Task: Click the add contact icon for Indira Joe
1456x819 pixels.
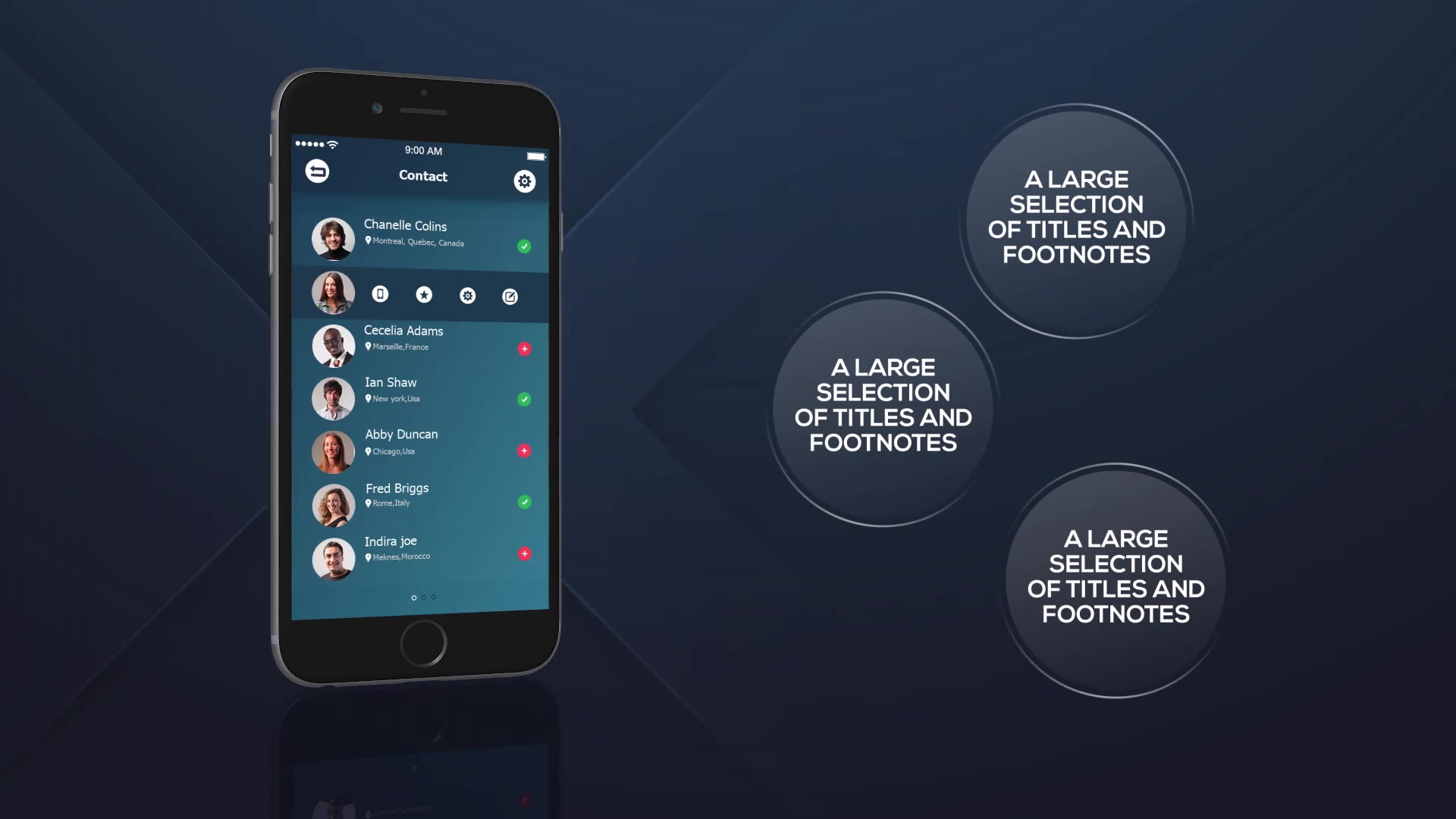Action: point(524,554)
